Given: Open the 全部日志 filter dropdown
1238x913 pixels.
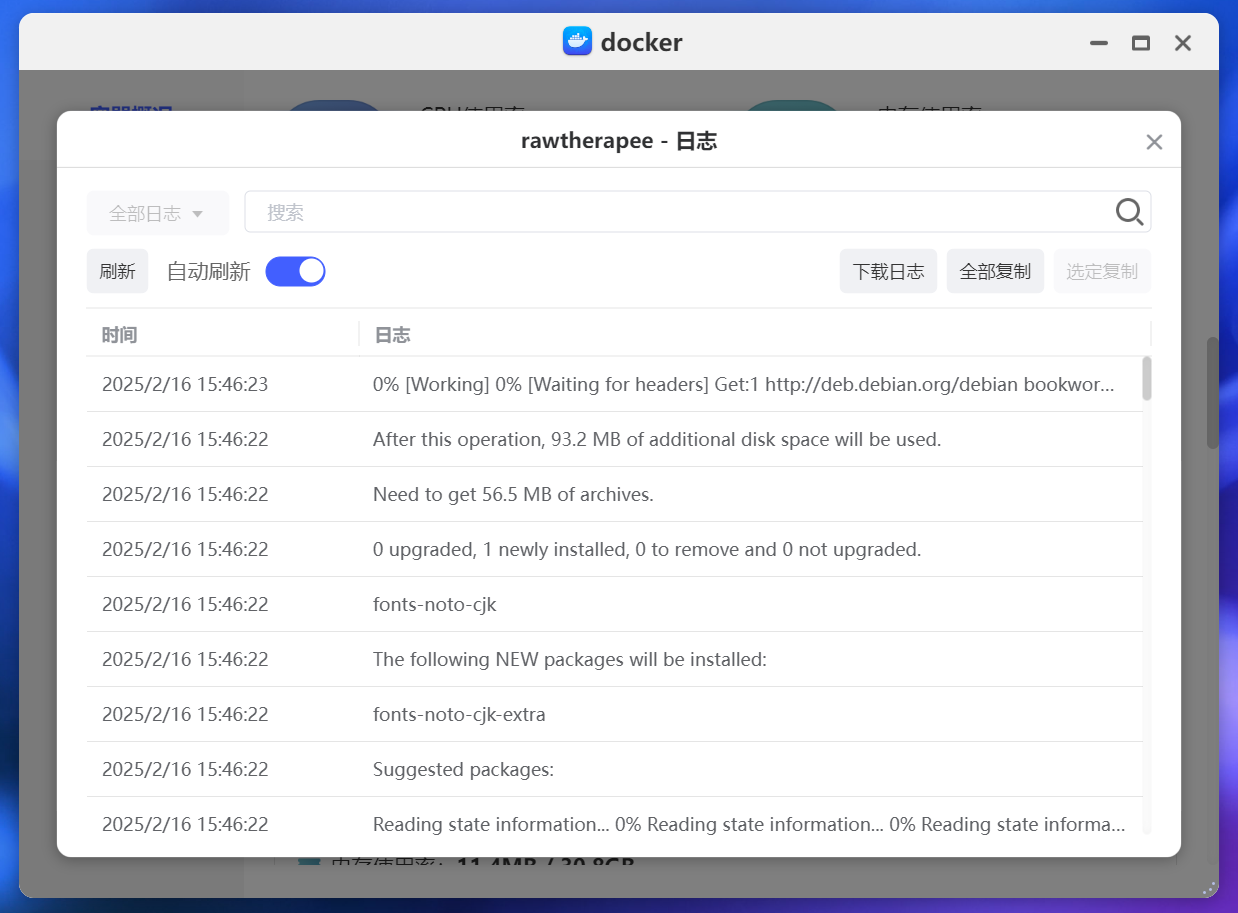Looking at the screenshot, I should point(158,213).
